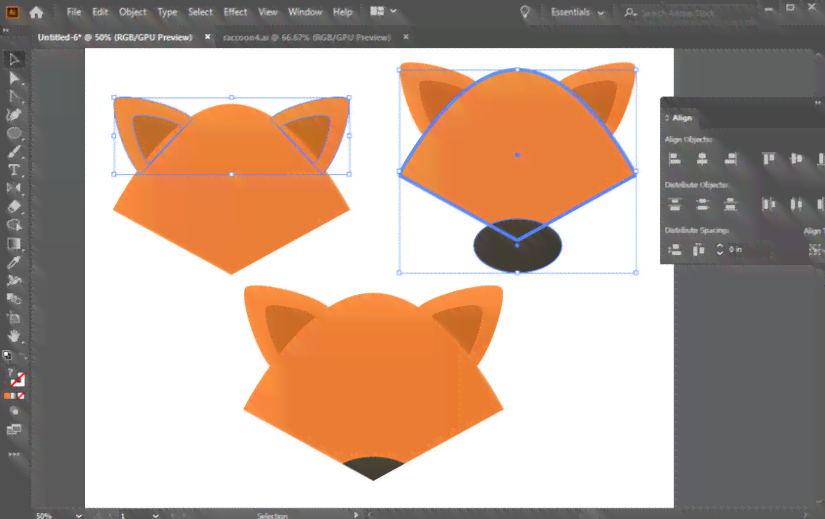The image size is (825, 519).
Task: Open the Effect menu
Action: 235,12
